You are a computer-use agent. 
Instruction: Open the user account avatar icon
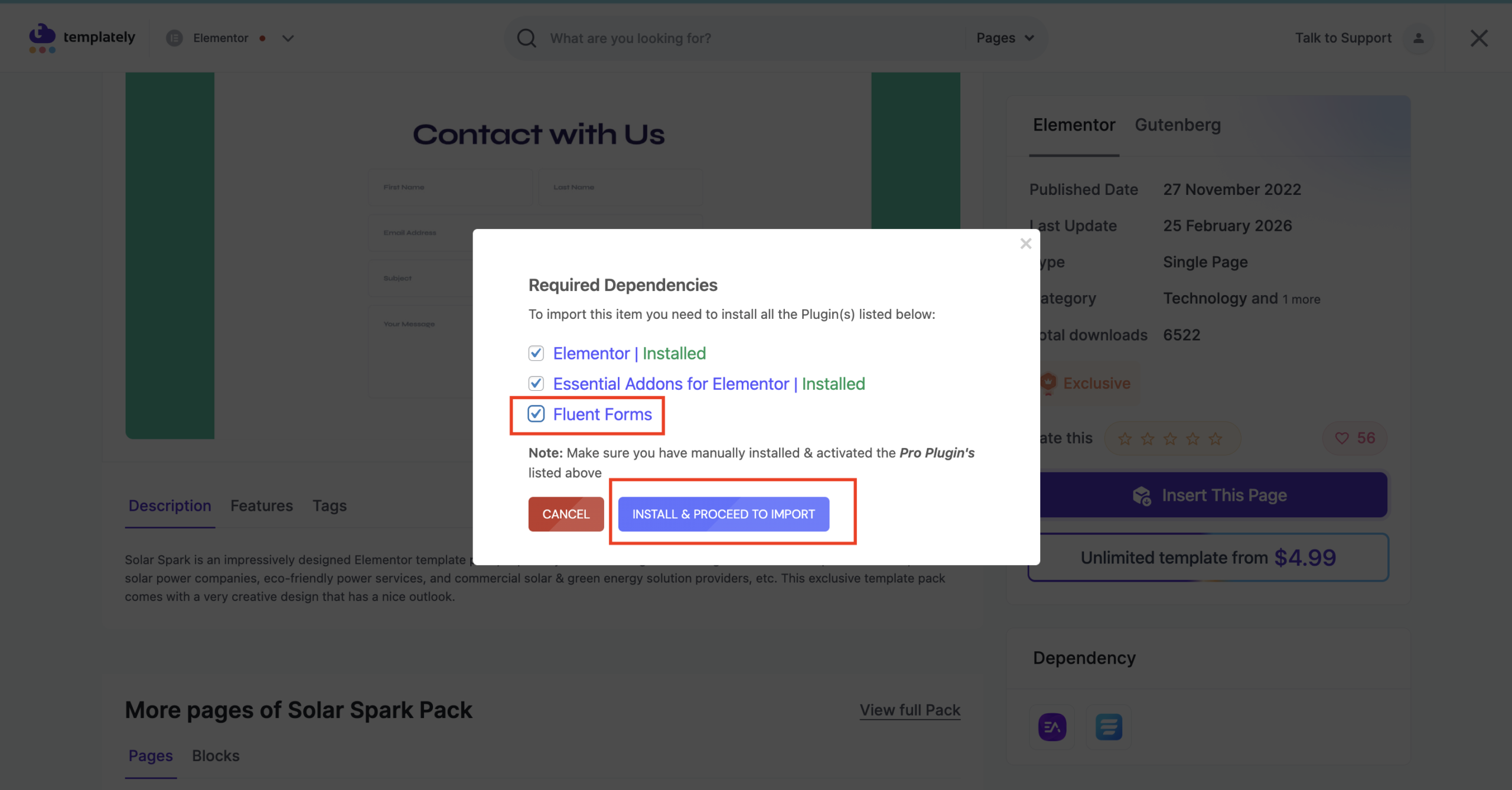tap(1419, 38)
